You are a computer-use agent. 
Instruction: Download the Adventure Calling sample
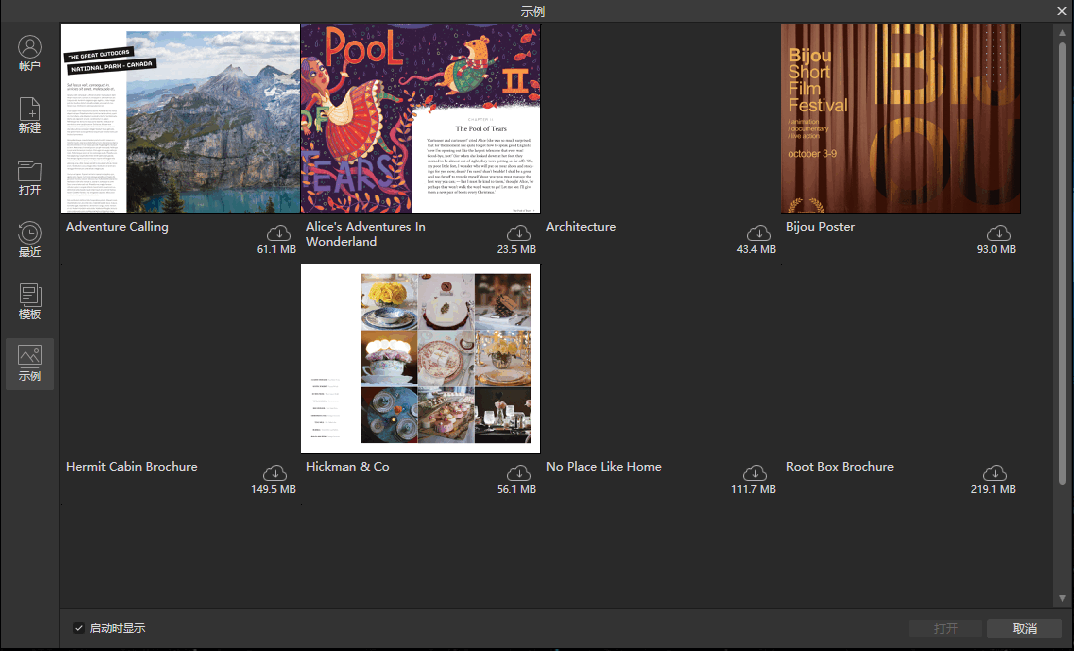[277, 233]
